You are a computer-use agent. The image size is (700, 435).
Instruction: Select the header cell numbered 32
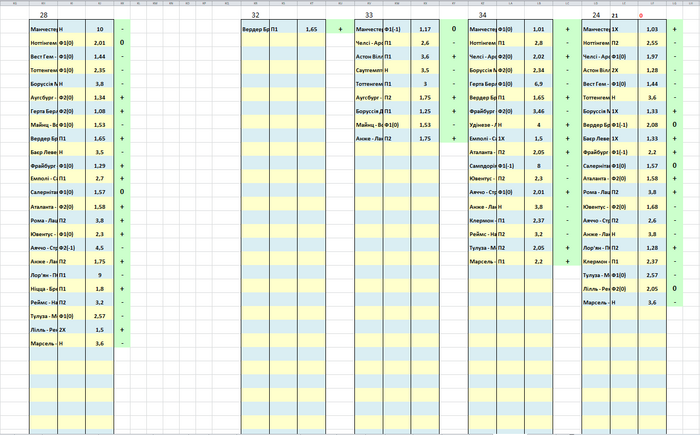[x=255, y=15]
